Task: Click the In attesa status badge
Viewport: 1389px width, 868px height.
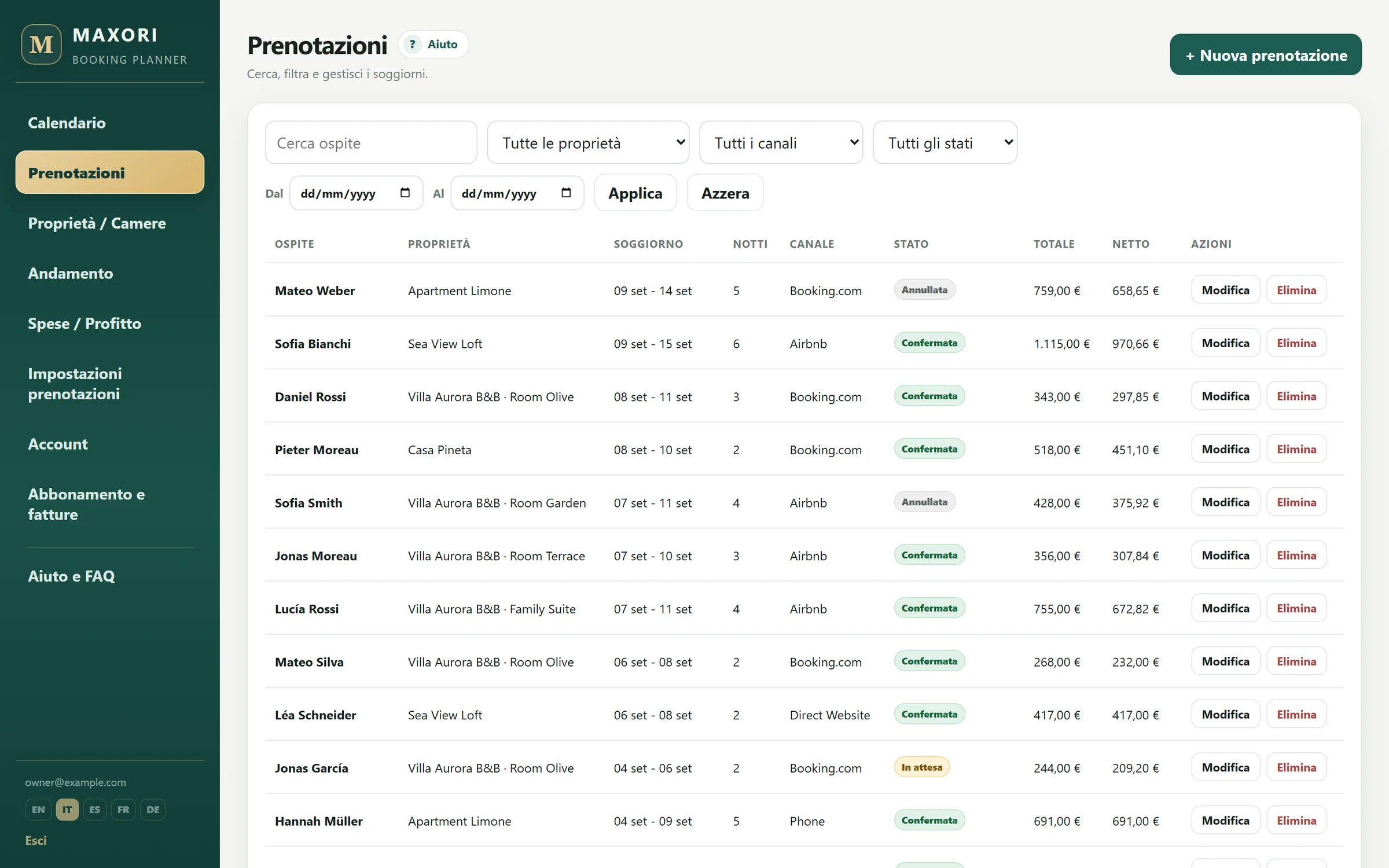Action: click(x=921, y=767)
